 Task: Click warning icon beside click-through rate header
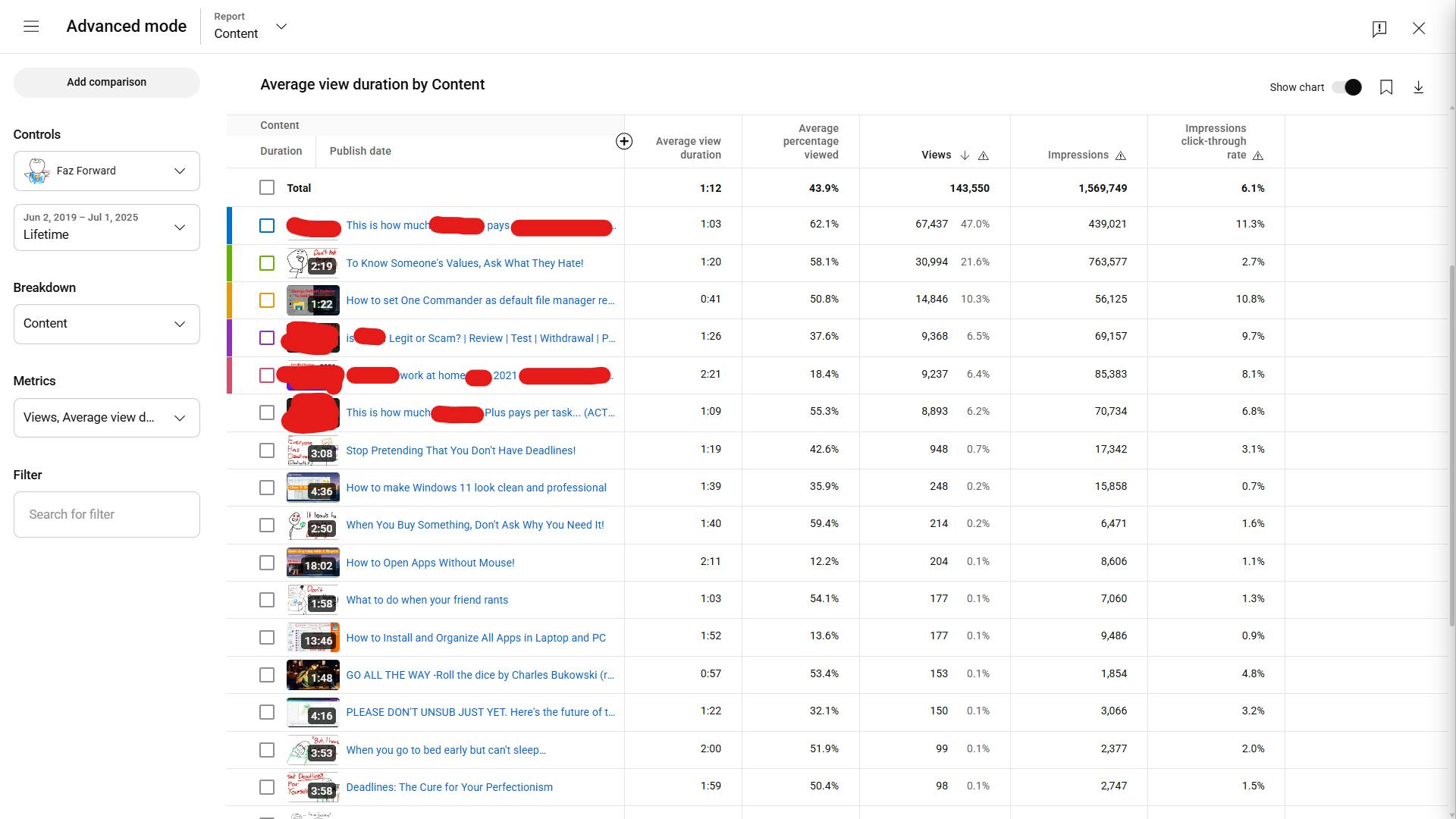pos(1258,155)
